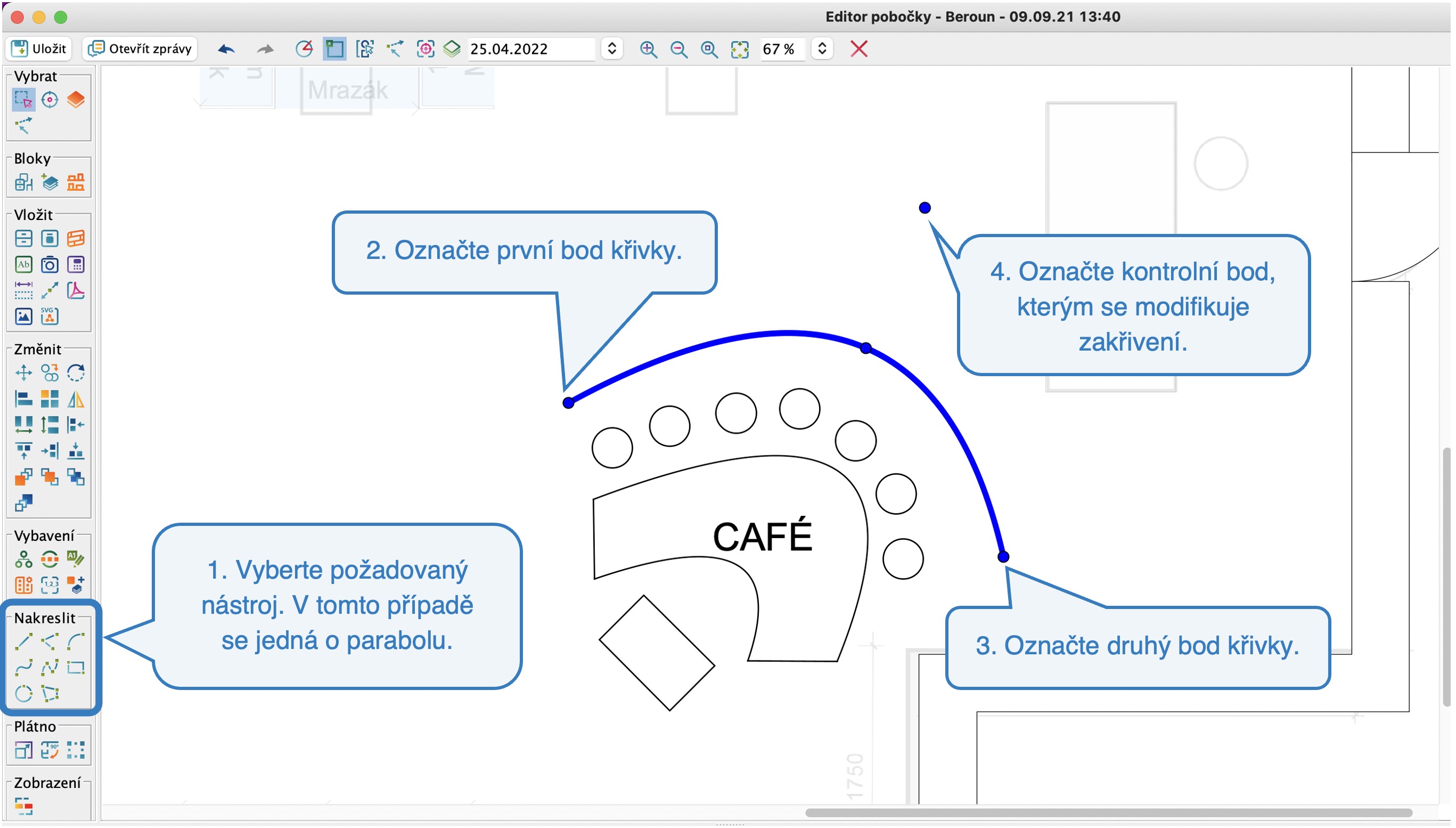Viewport: 1456px width, 828px height.
Task: Open the green layers toolbar icon
Action: [x=452, y=49]
